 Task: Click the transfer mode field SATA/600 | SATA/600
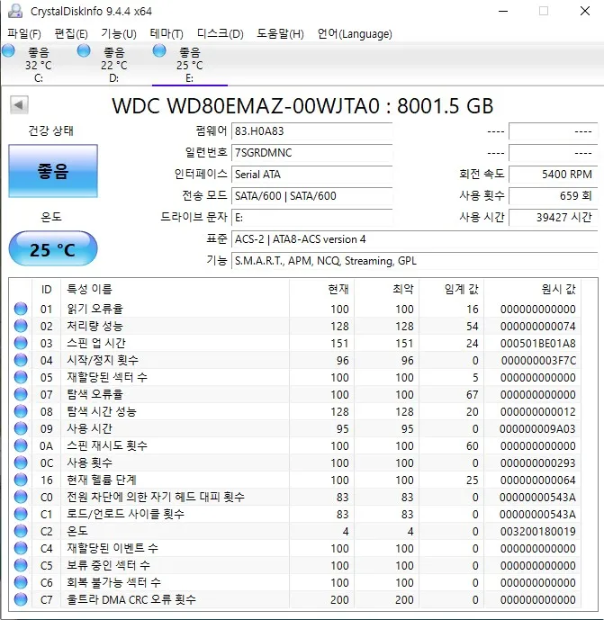coord(312,196)
